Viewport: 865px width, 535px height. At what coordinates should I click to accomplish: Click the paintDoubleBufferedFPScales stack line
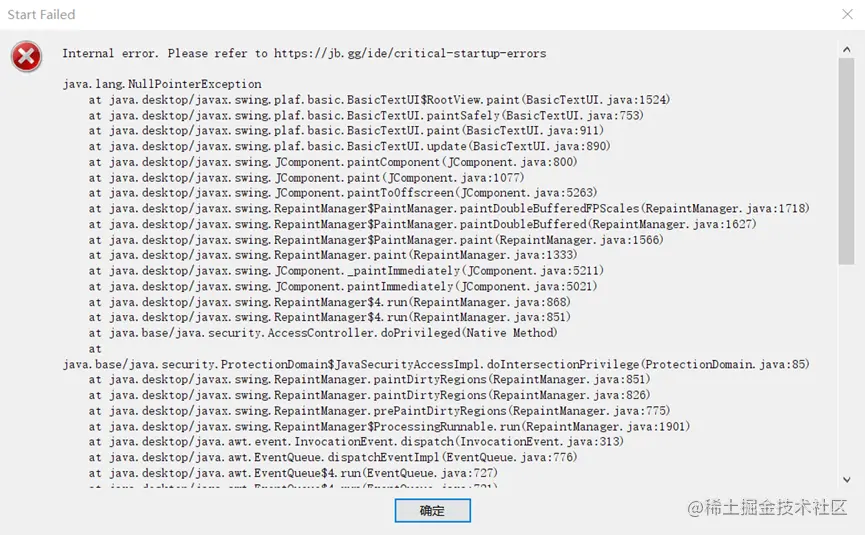[x=449, y=208]
